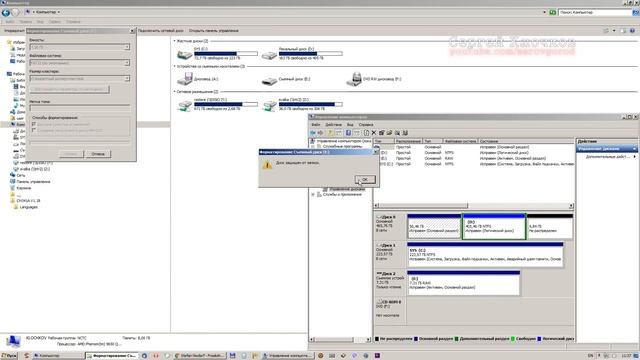Select the DVD RW дисковод (F:) icon
Viewport: 640px width, 360px height.
click(354, 79)
